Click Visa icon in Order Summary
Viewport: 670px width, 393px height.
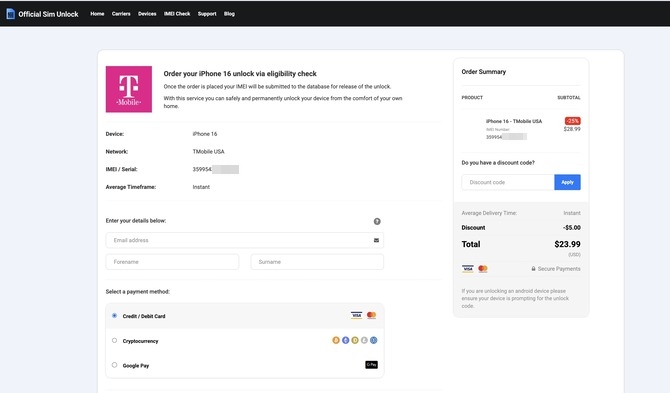coord(467,268)
